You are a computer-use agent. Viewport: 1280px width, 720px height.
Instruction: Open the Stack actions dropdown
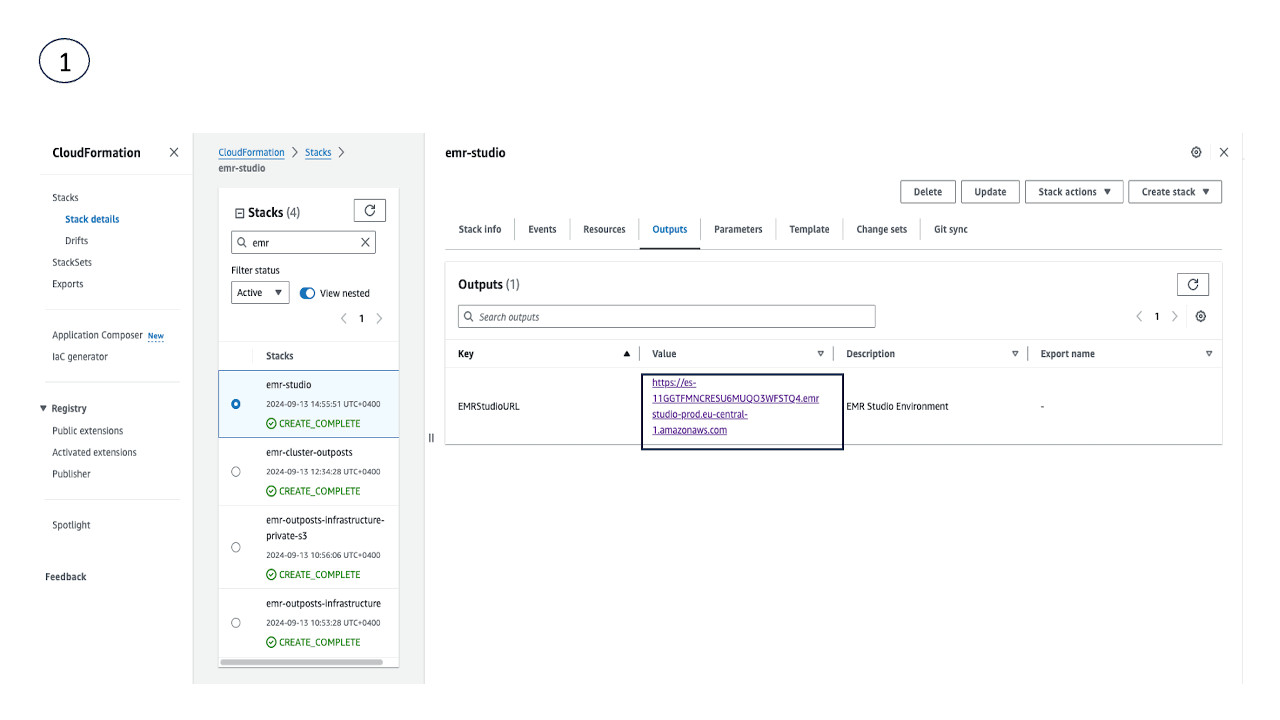(x=1074, y=192)
